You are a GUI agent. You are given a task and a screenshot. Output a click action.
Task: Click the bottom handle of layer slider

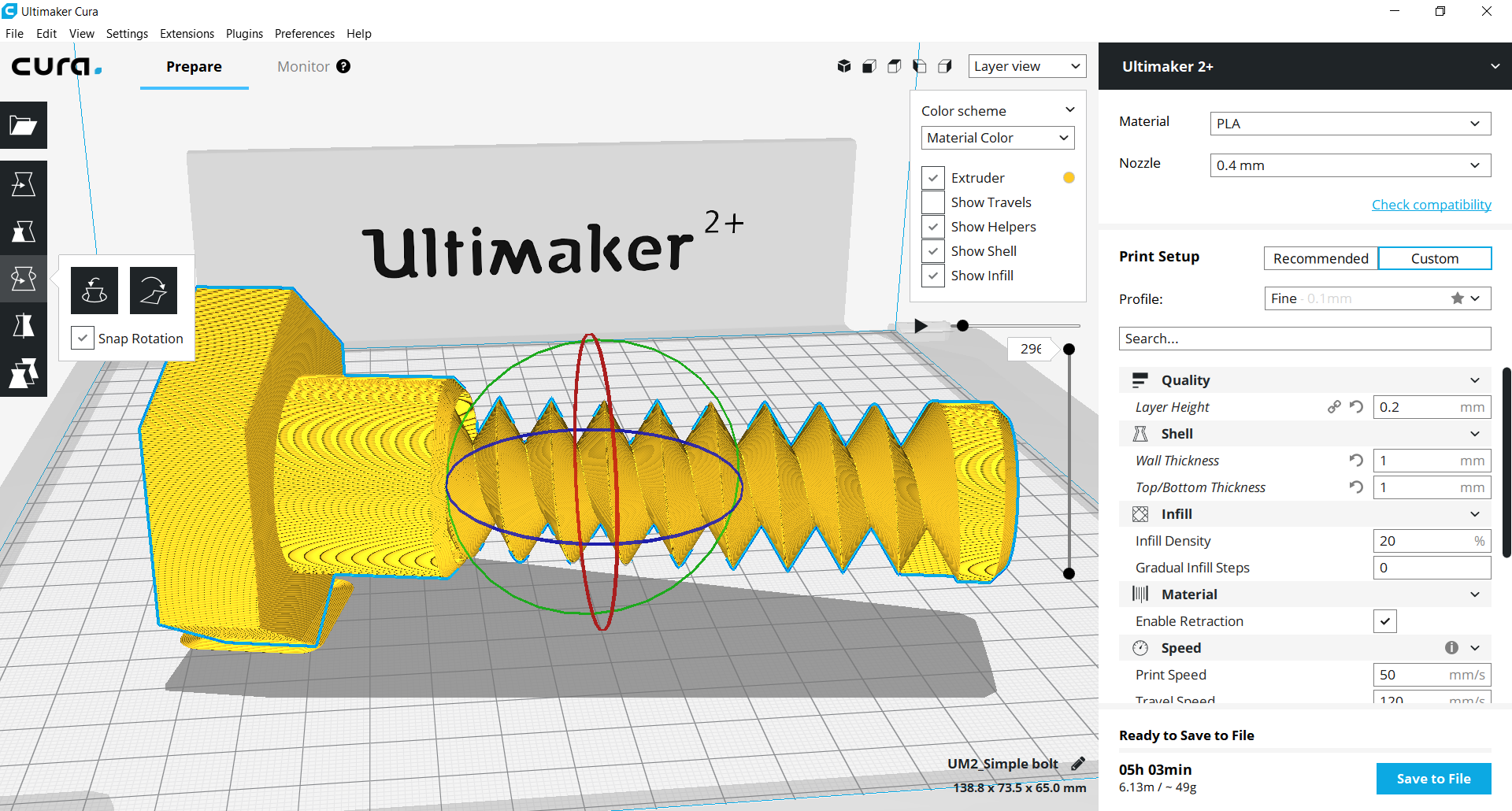click(x=1069, y=573)
